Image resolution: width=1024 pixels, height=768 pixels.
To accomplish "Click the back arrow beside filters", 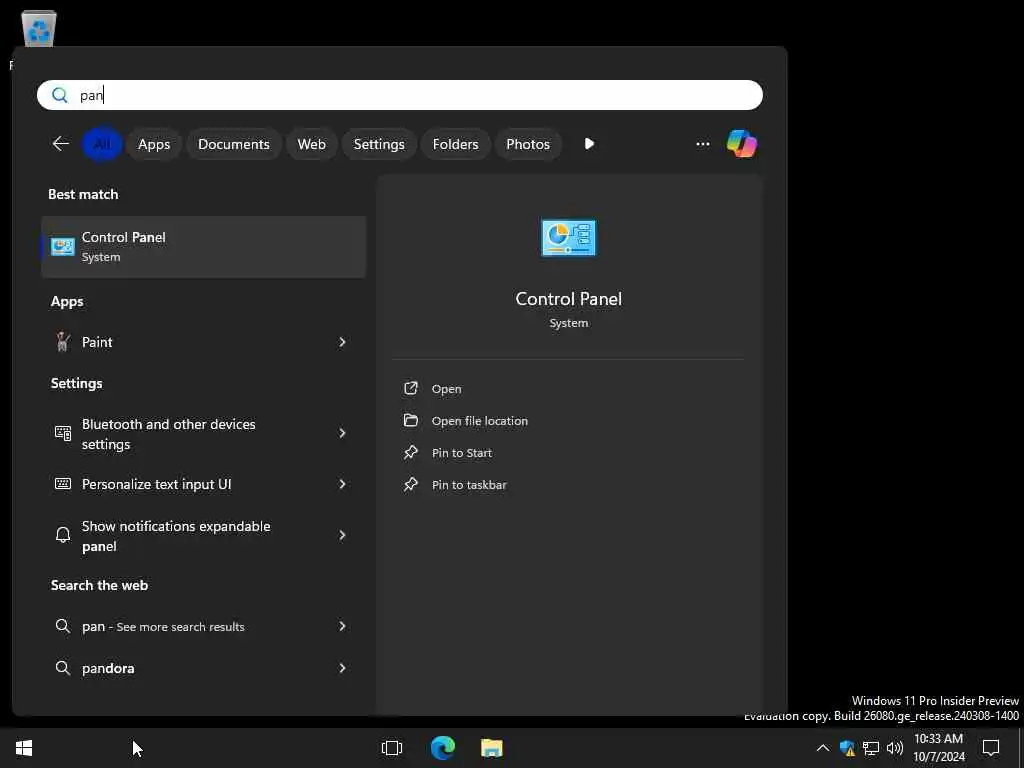I will pos(61,144).
